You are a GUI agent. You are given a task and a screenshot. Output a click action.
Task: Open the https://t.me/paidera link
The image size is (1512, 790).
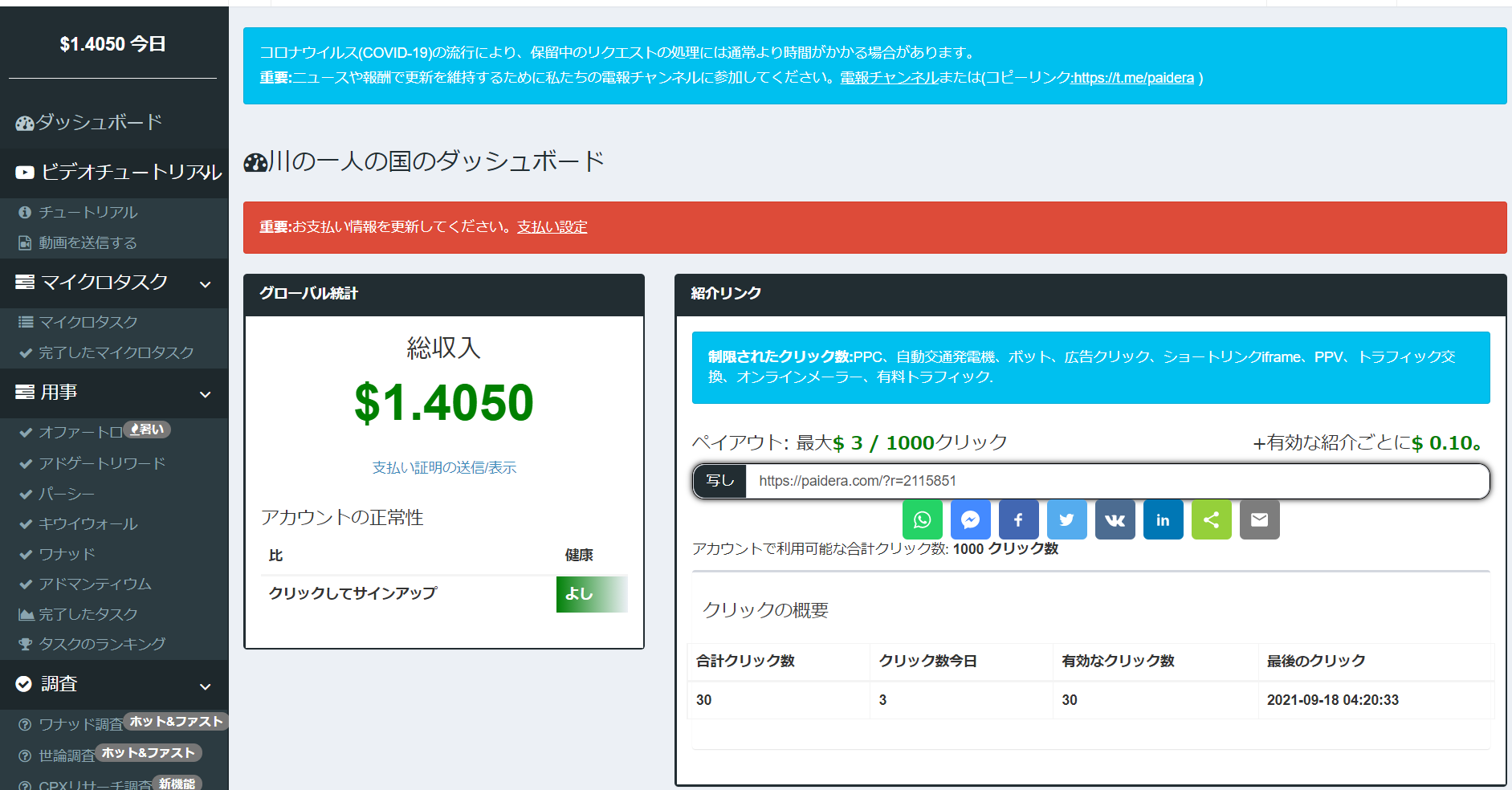point(1134,78)
